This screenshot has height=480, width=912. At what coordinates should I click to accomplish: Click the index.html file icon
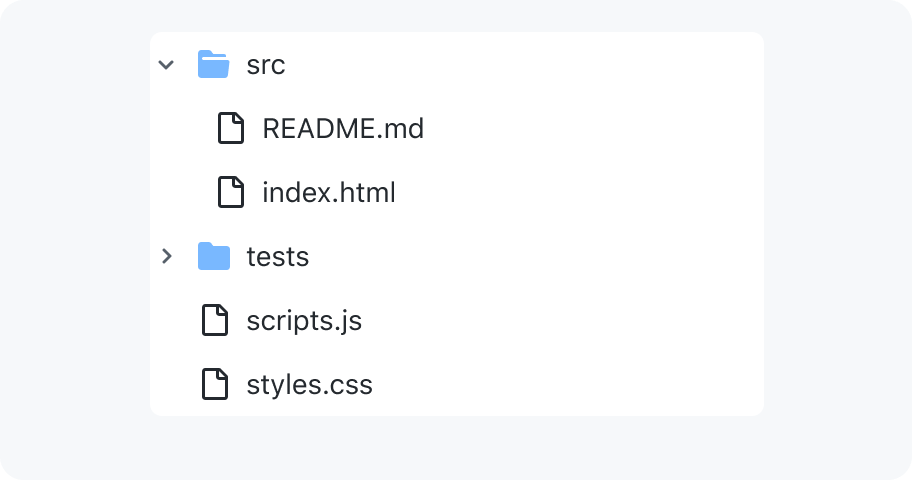click(x=231, y=192)
